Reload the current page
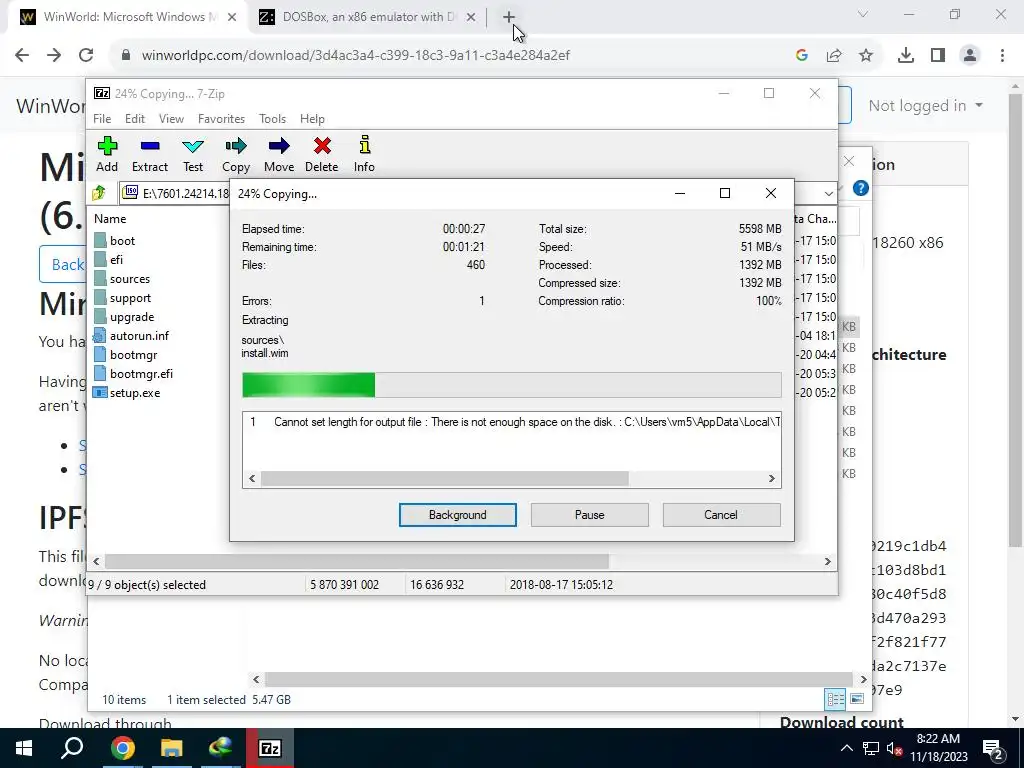This screenshot has width=1024, height=768. pos(86,56)
